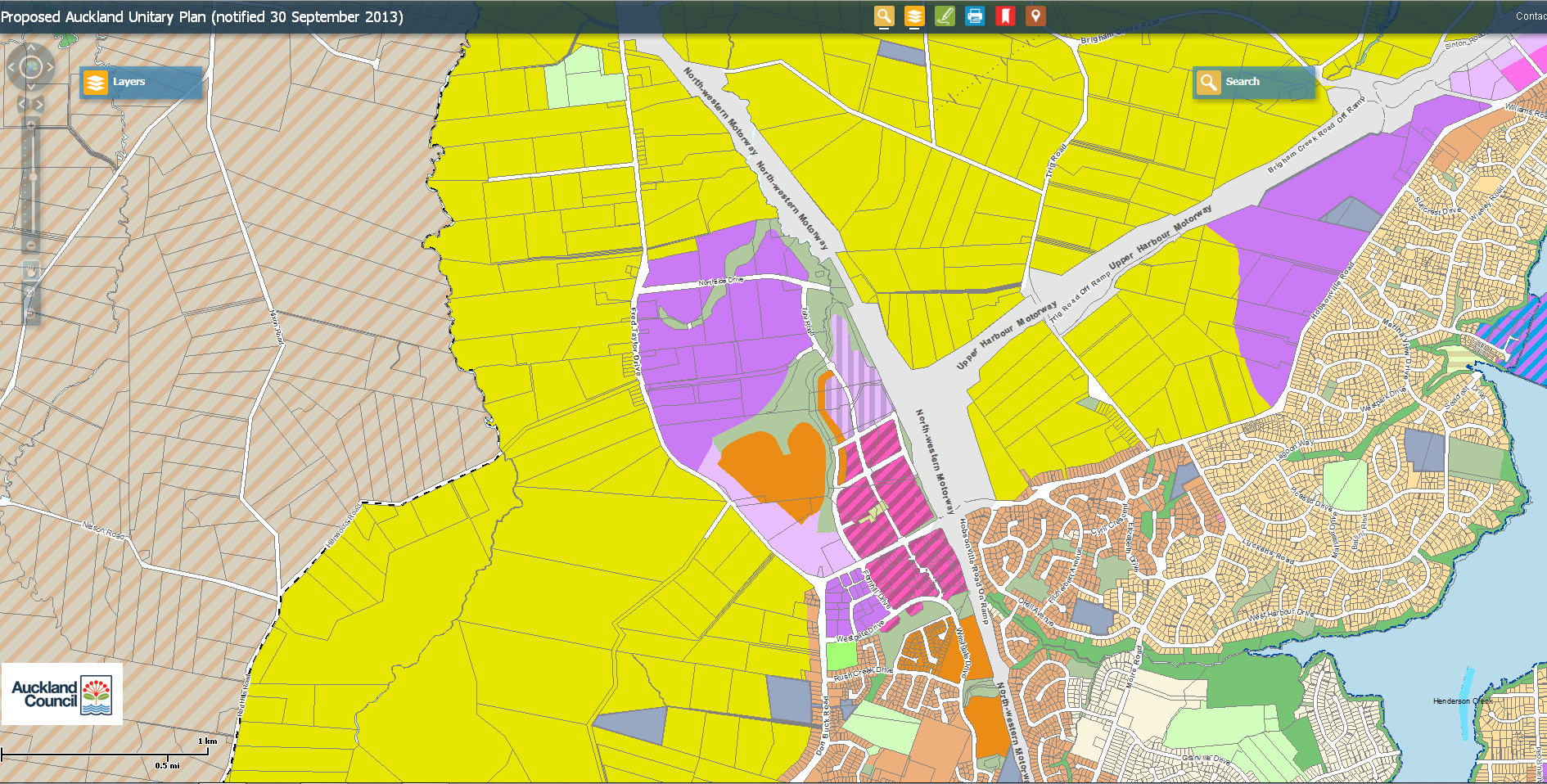
Task: Click the blue Print icon
Action: click(975, 16)
